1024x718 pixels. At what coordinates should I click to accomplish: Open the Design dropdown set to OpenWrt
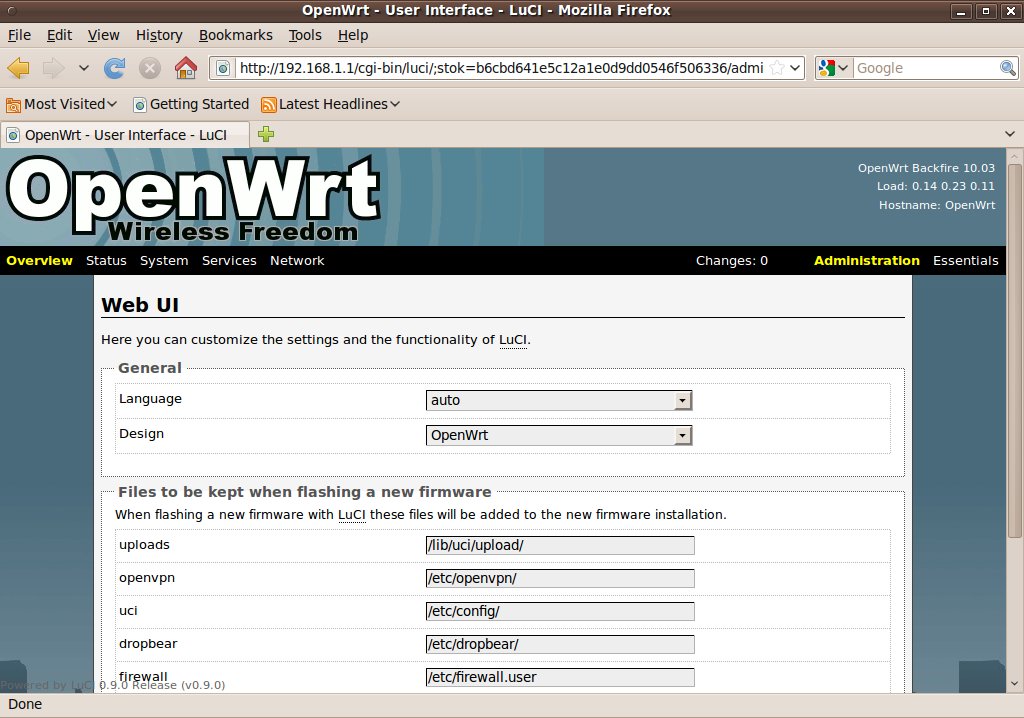tap(559, 435)
